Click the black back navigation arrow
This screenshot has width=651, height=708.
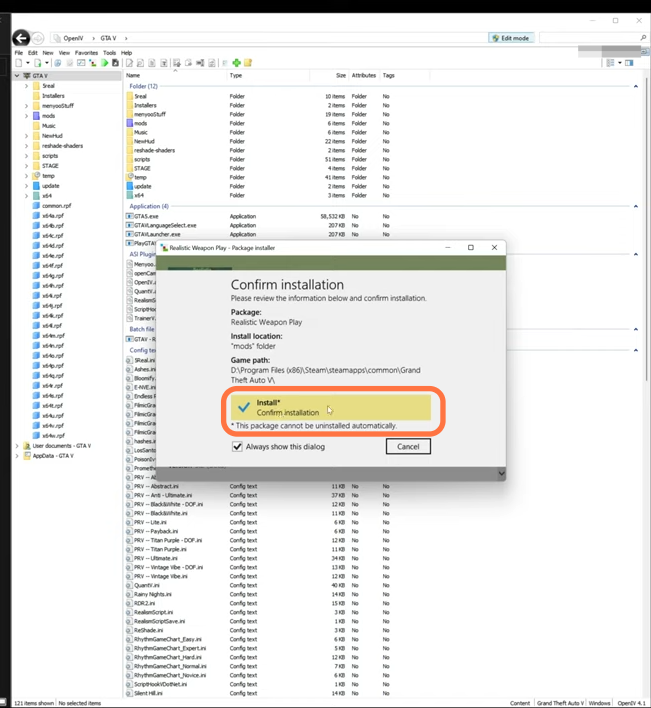(21, 38)
